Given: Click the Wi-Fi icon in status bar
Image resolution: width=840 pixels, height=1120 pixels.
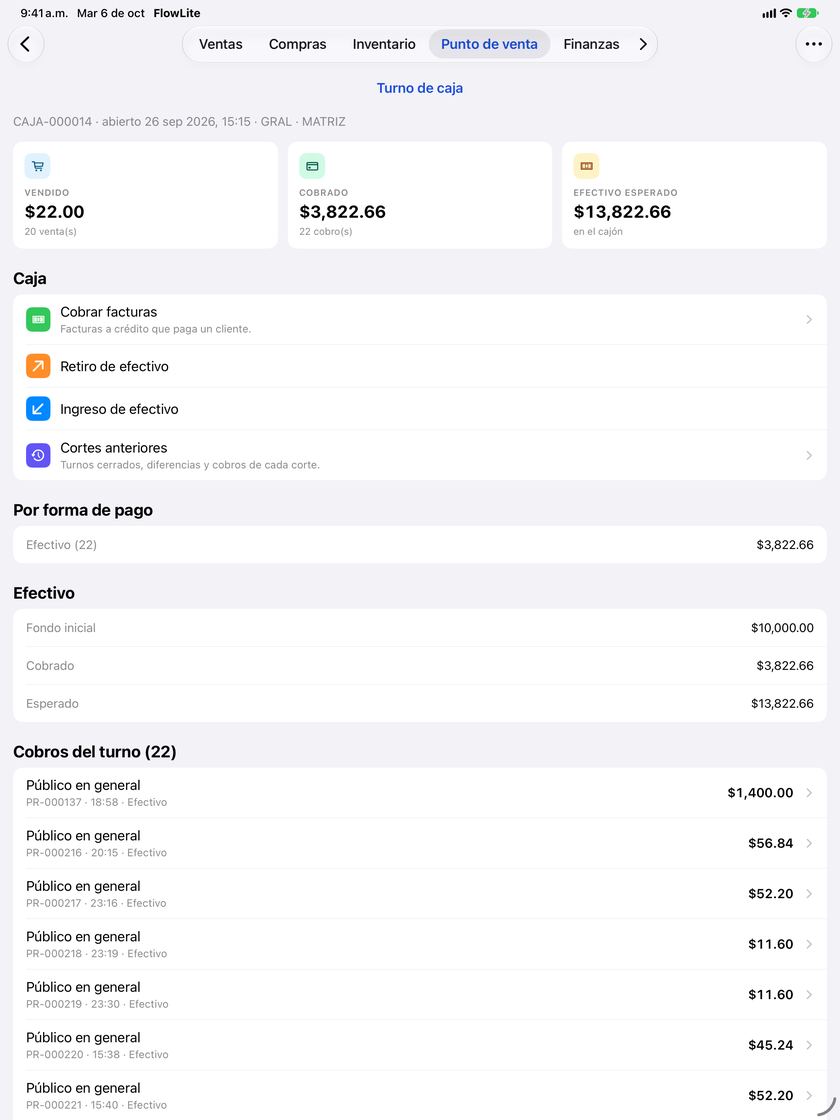Looking at the screenshot, I should pyautogui.click(x=786, y=13).
